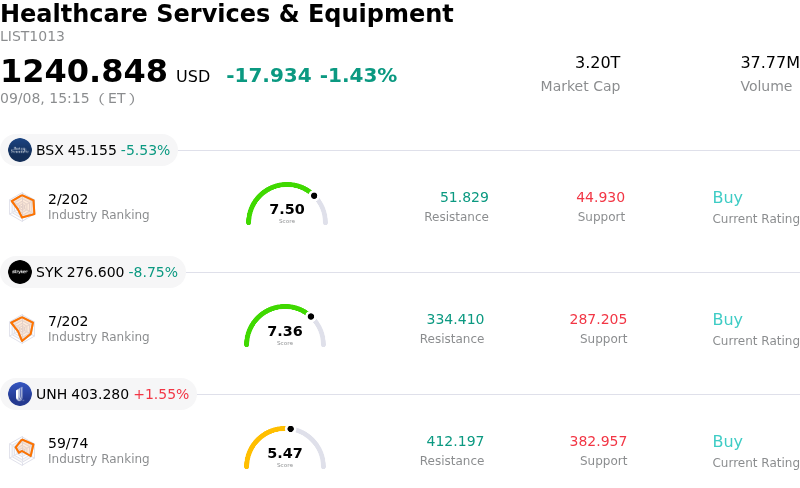The width and height of the screenshot is (800, 488).
Task: Open the radar chart icon beside 59/74
Action: [23, 451]
